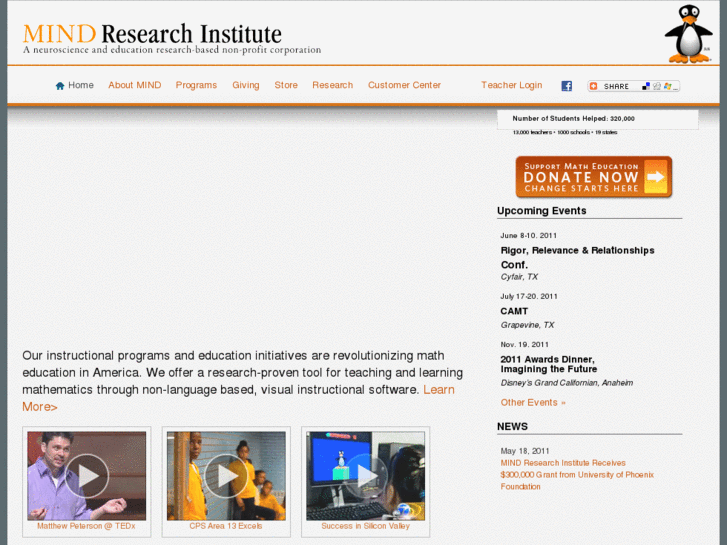Click the Delicious bookmark icon in share bar
The height and width of the screenshot is (545, 727).
pyautogui.click(x=646, y=86)
